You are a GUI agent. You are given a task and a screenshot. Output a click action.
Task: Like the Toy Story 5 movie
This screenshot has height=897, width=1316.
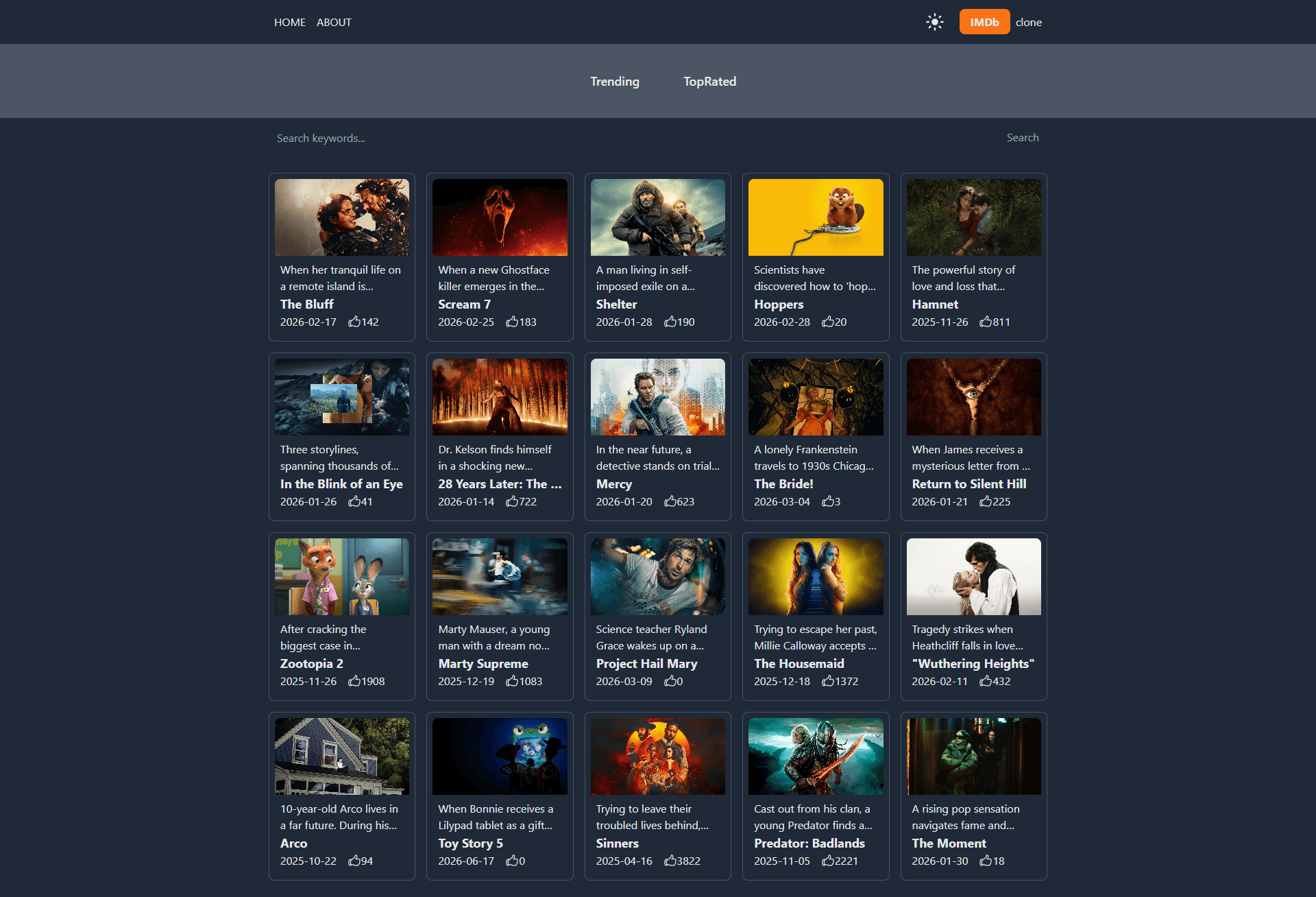511,861
